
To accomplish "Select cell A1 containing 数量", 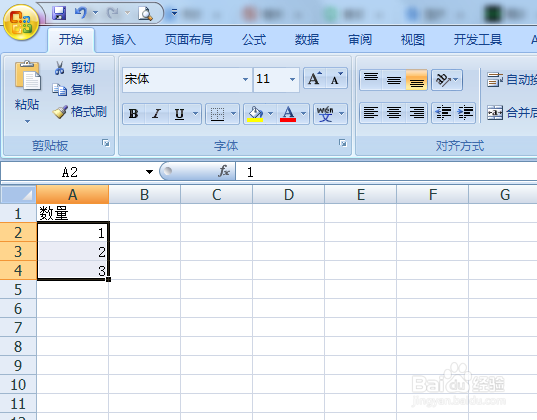I will [x=73, y=213].
